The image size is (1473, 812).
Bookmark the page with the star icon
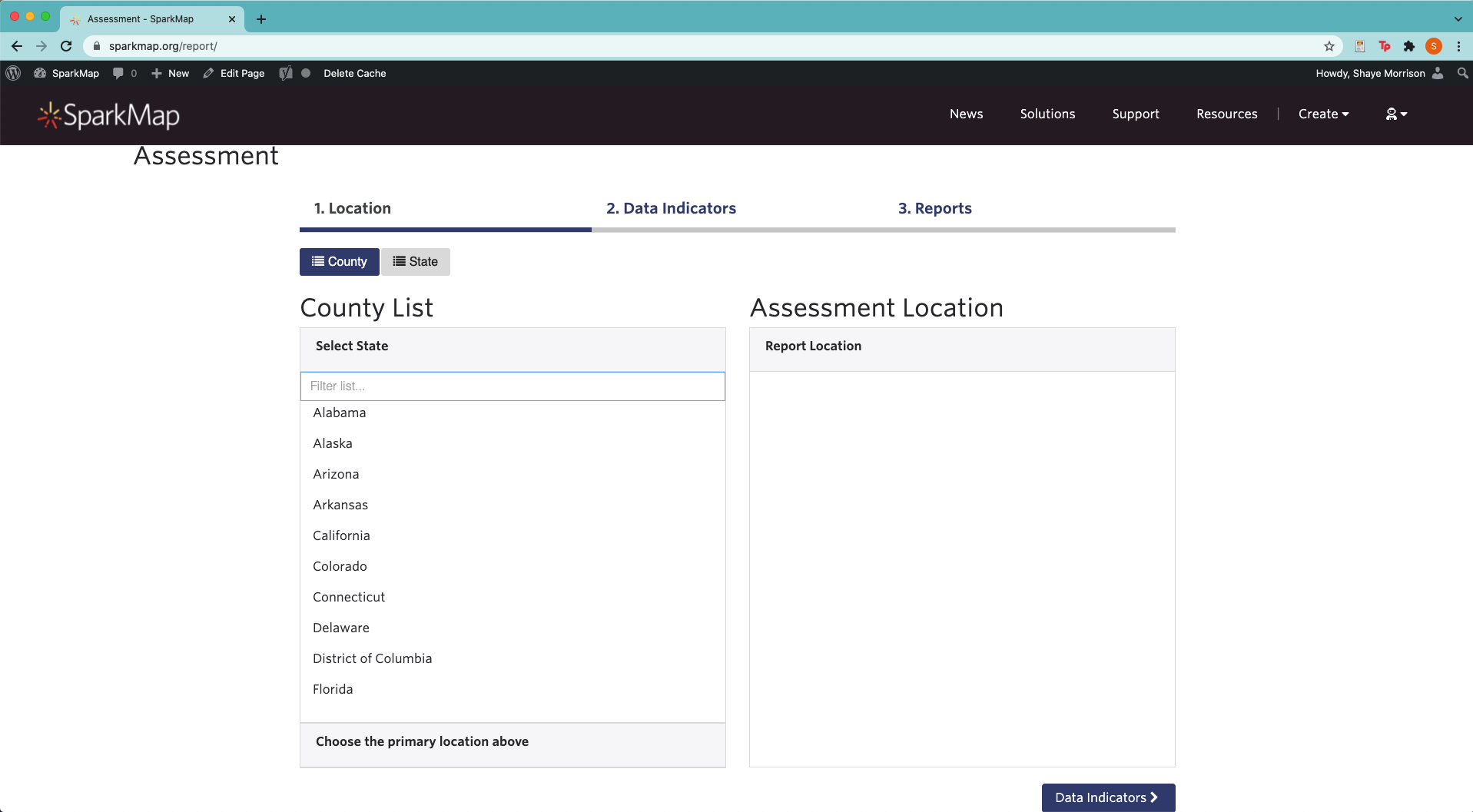tap(1330, 46)
